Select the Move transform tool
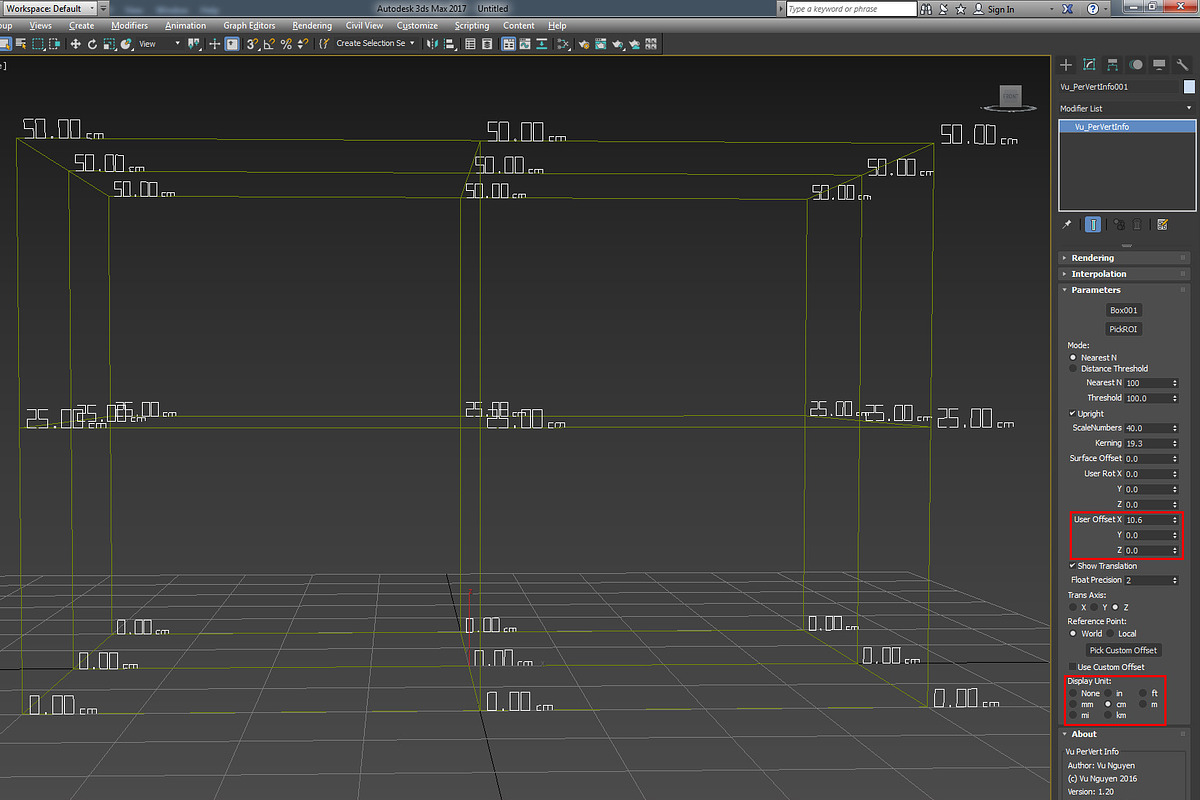This screenshot has width=1200, height=800. (x=75, y=44)
